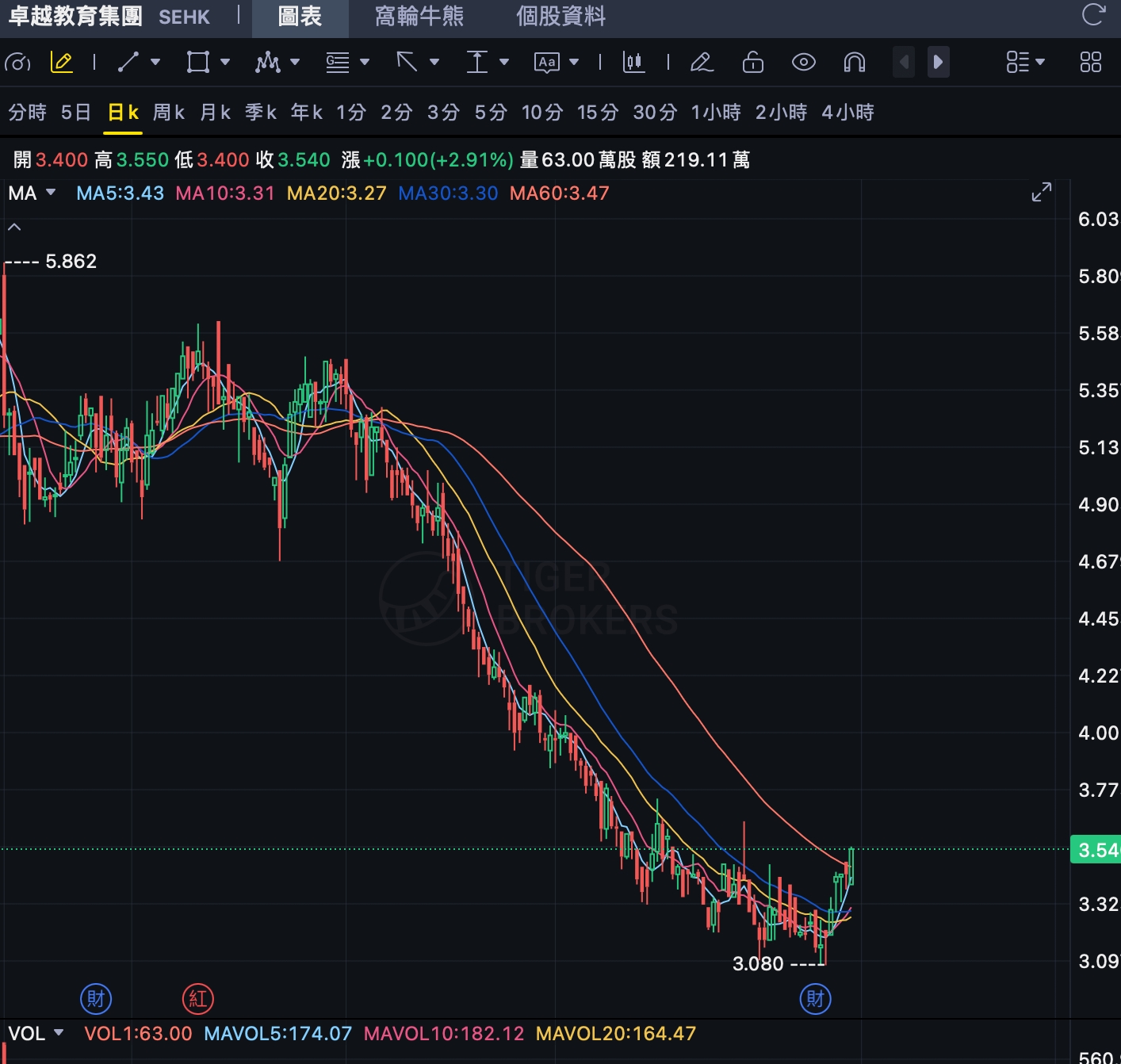Select the trend line drawing tool
This screenshot has width=1121, height=1064.
128,62
